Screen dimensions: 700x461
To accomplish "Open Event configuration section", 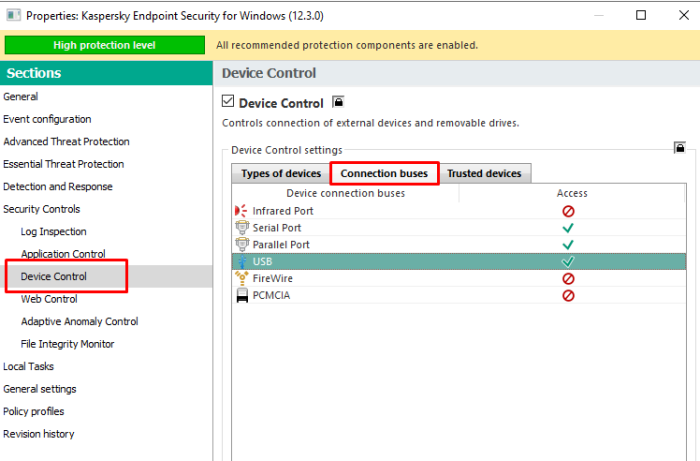I will point(47,119).
